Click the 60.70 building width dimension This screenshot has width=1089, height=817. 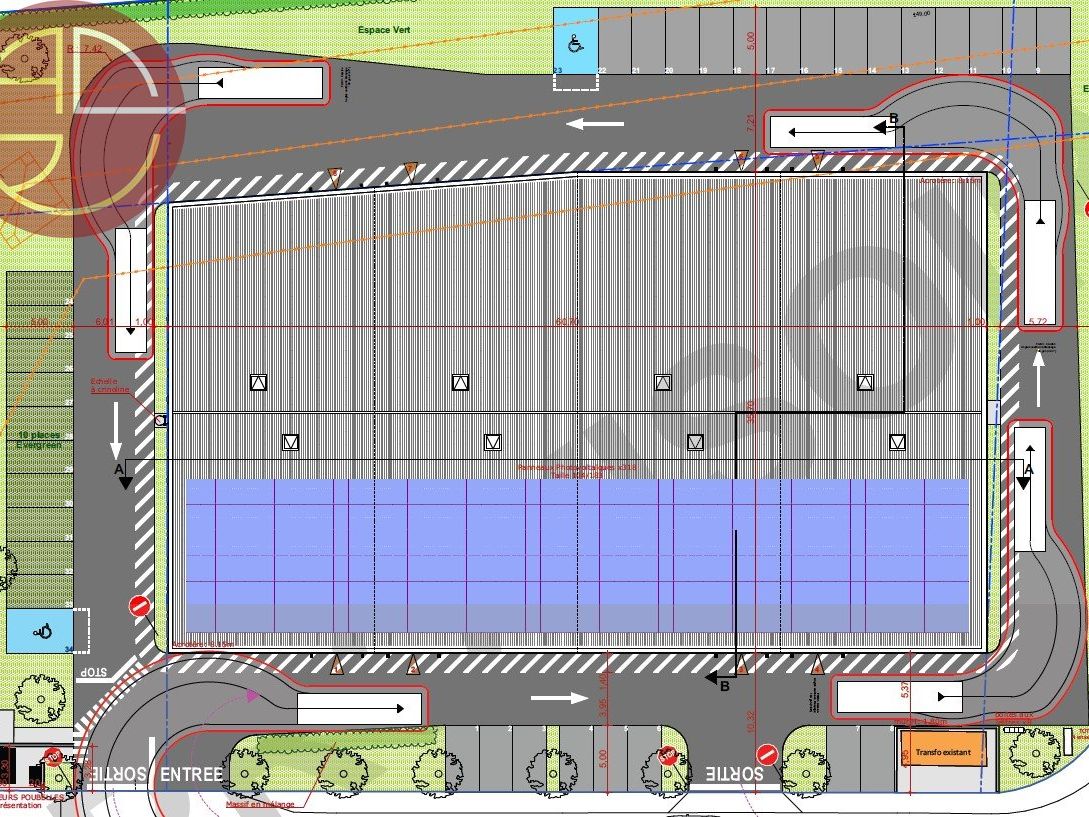(567, 321)
